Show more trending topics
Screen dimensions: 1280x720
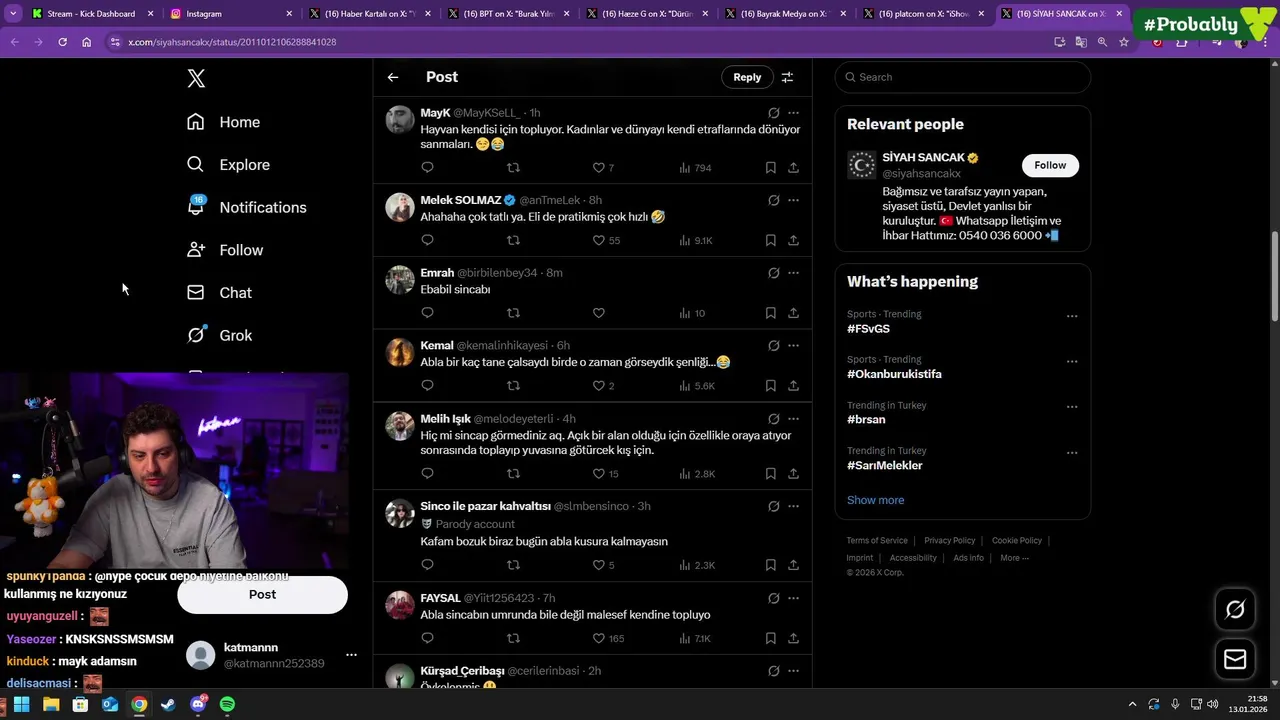(875, 500)
